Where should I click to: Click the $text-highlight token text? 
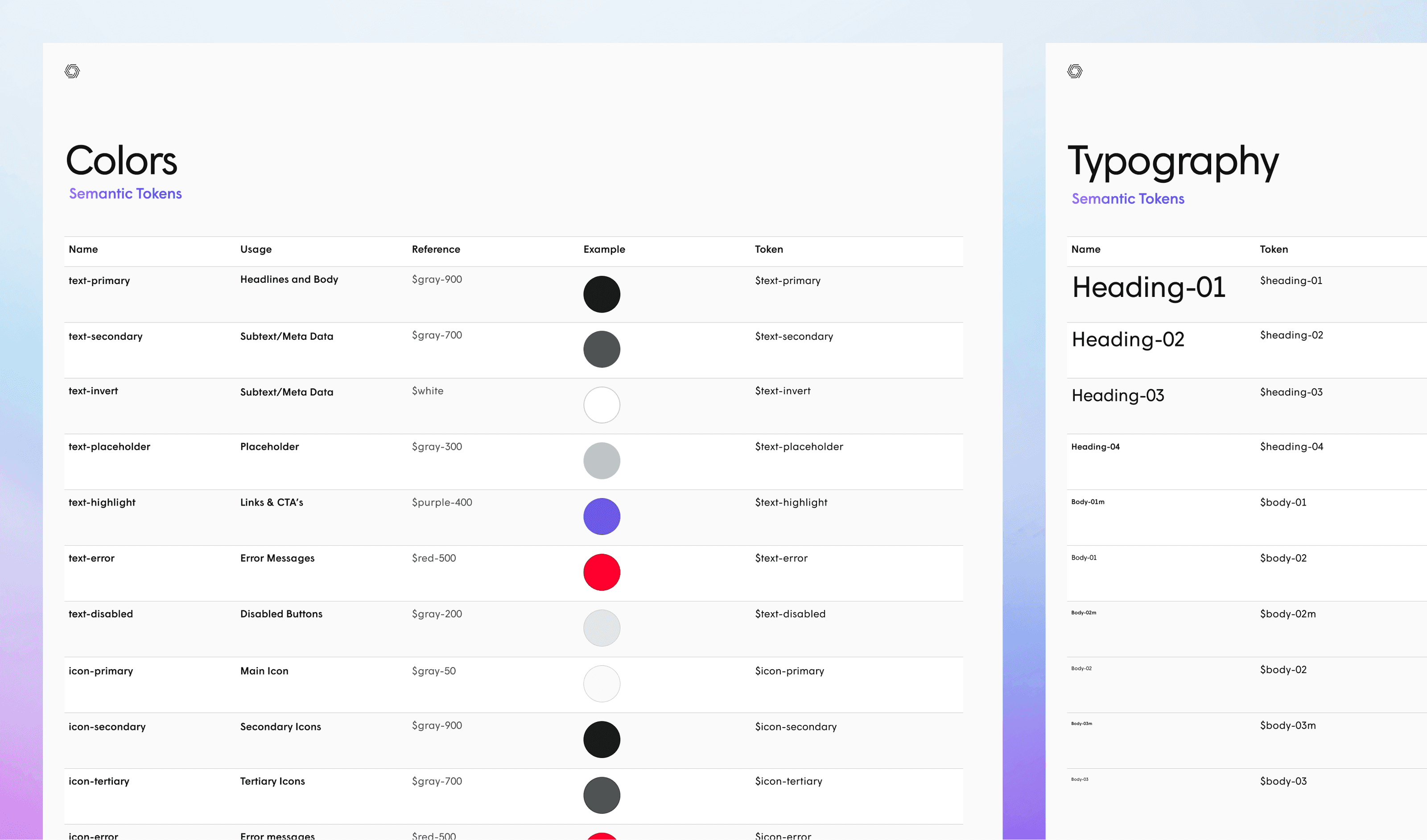791,502
